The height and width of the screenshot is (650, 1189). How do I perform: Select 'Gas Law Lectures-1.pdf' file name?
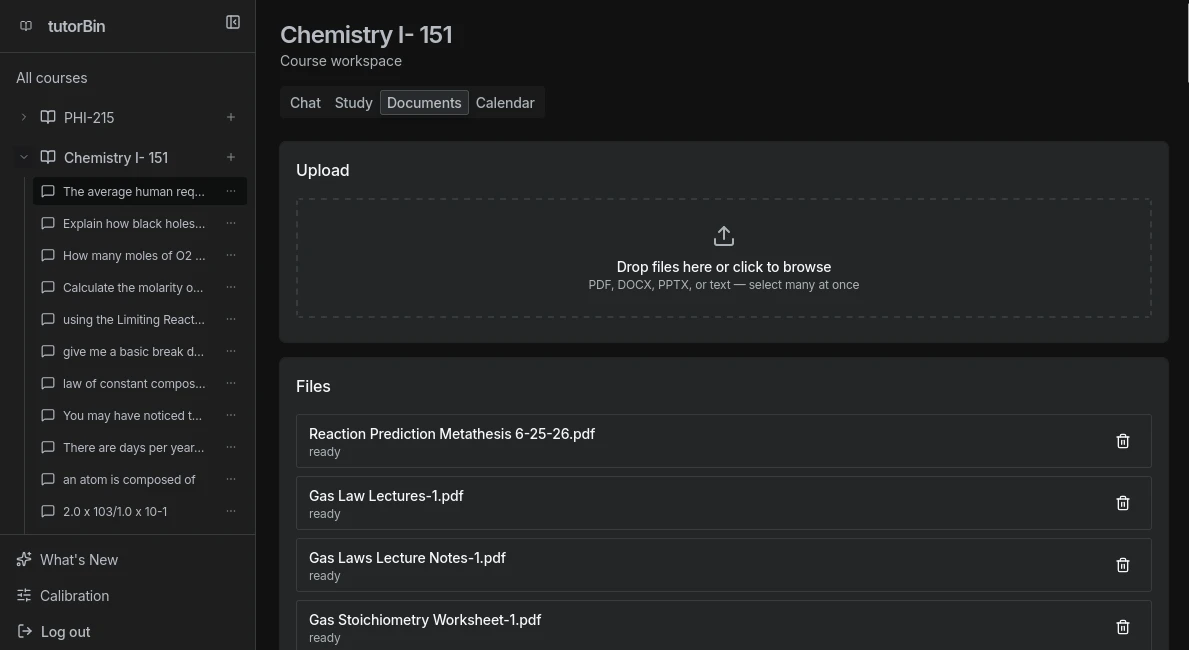coord(386,496)
